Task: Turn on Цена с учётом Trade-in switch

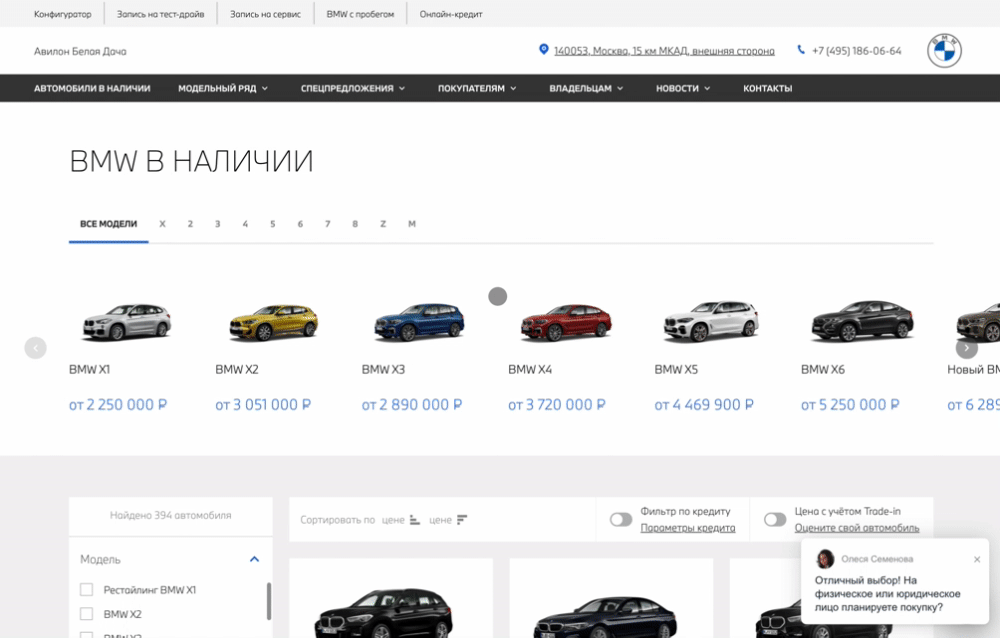Action: tap(775, 520)
